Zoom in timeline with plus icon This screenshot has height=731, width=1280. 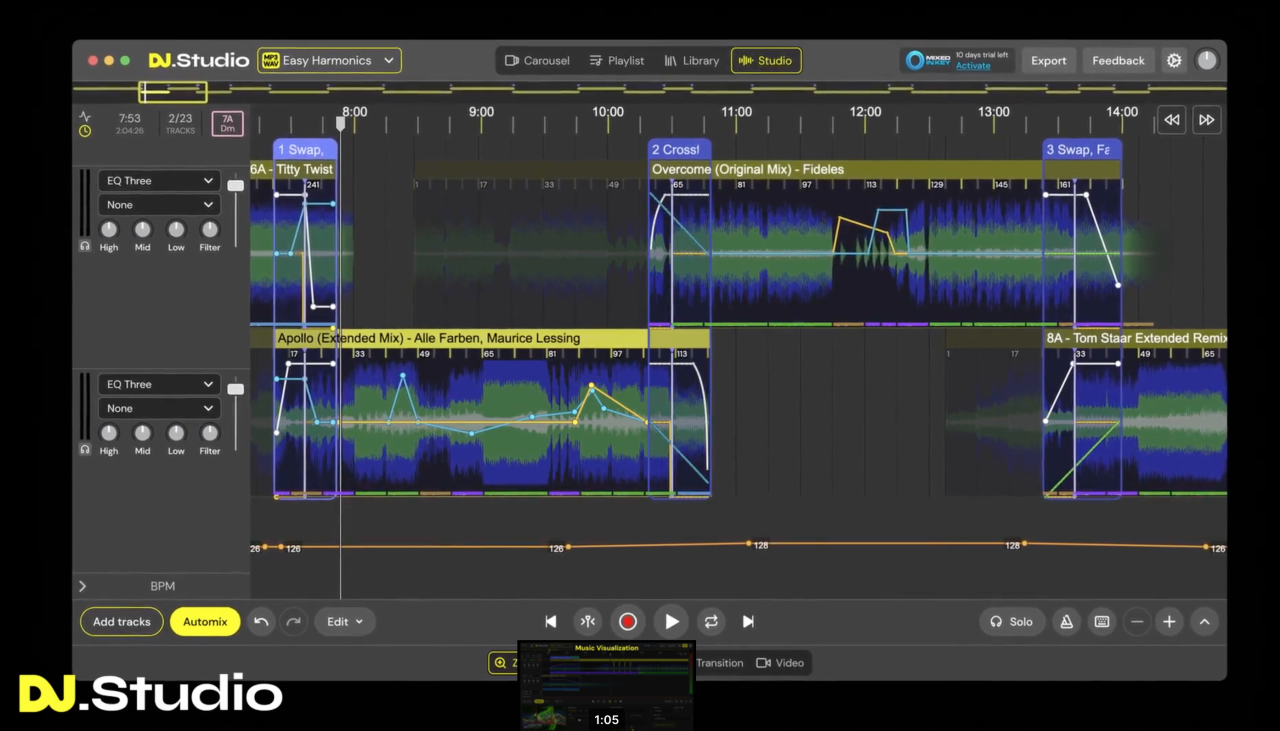(1169, 621)
